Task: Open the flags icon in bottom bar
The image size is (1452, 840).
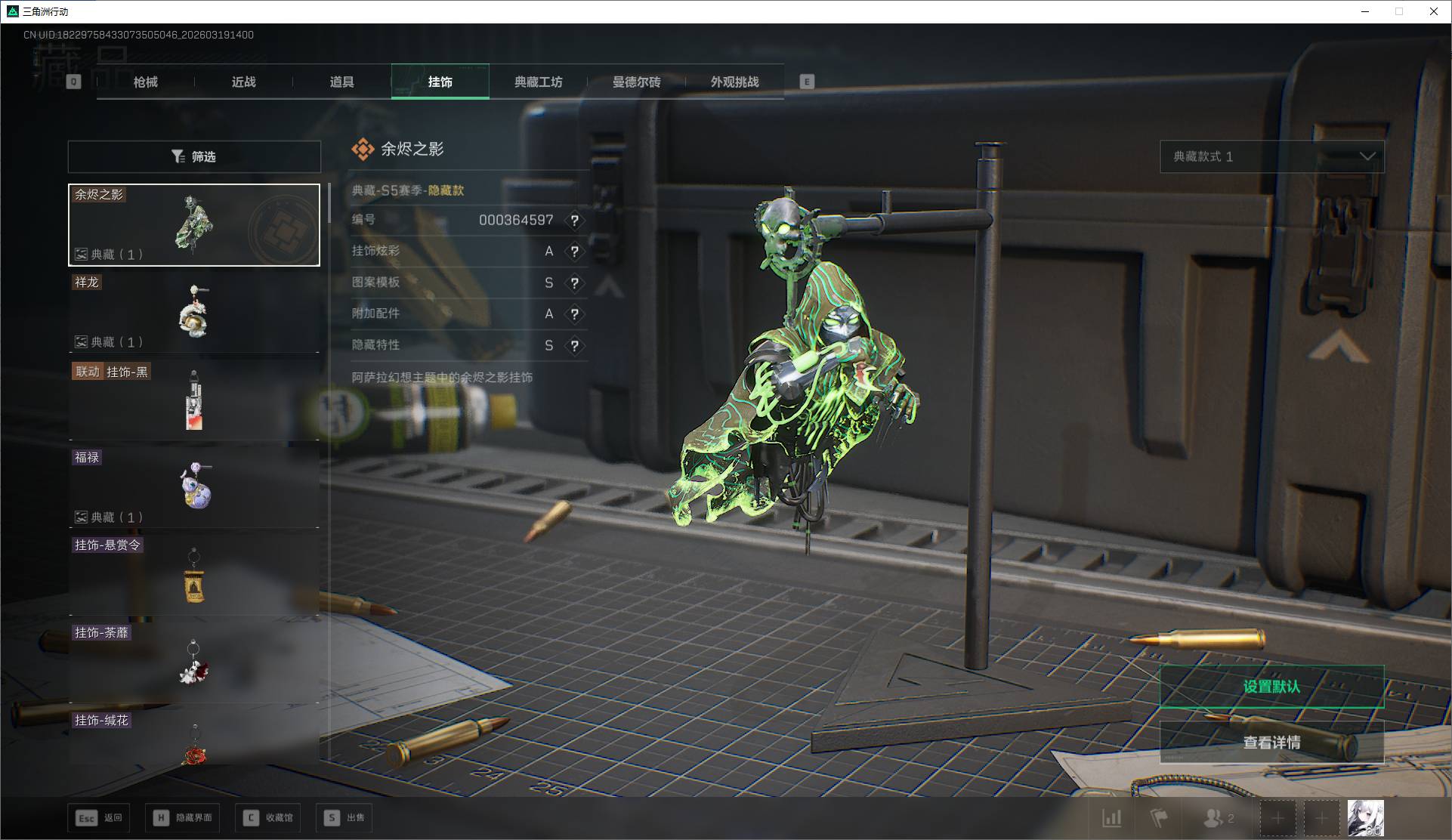Action: 1159,818
